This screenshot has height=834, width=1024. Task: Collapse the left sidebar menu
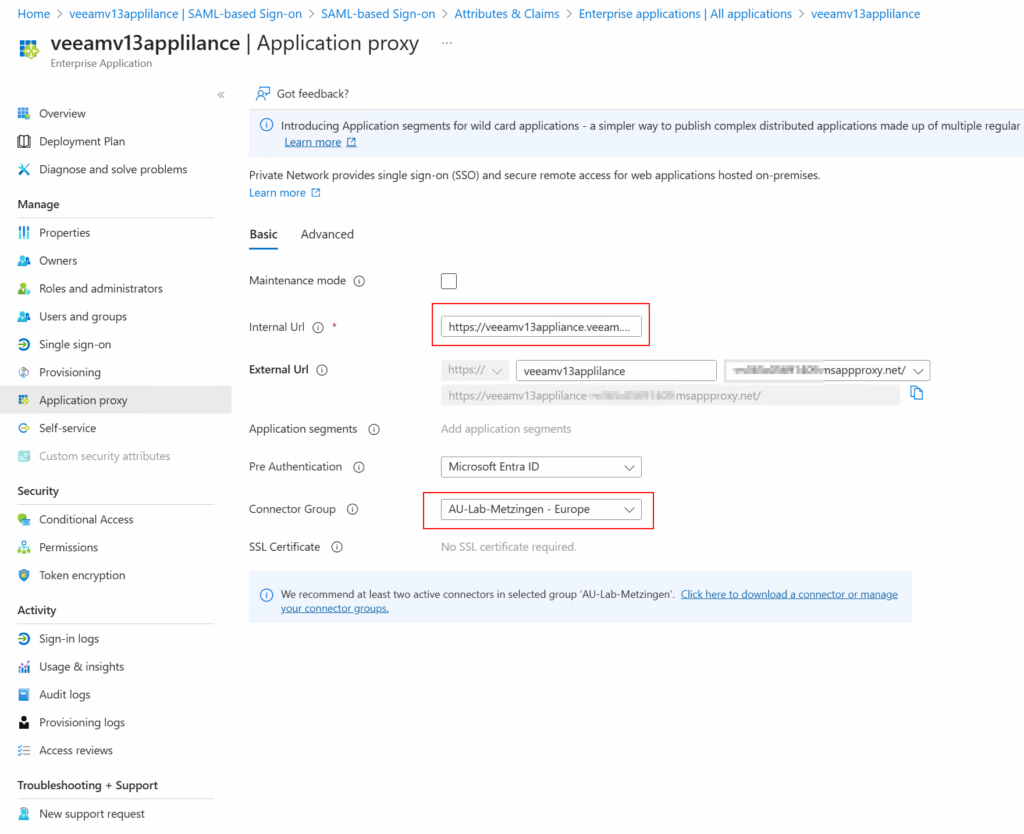221,94
